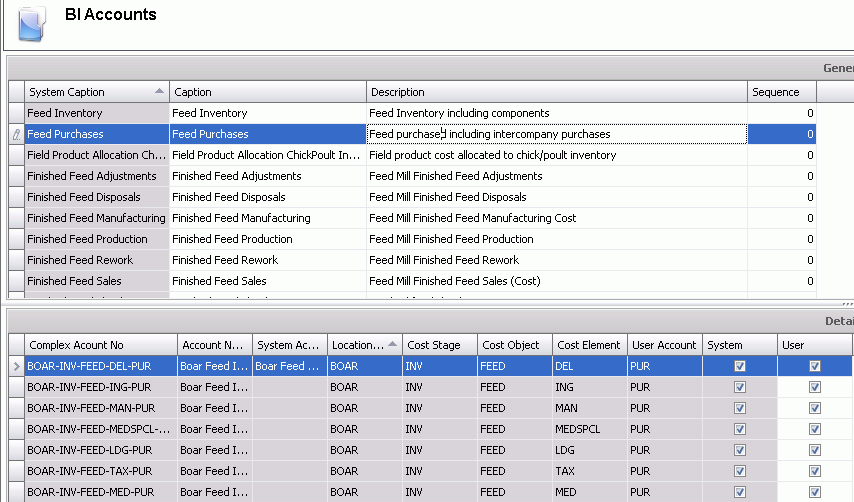Click the Feed Purchases description edit field
The height and width of the screenshot is (502, 854).
(x=556, y=134)
